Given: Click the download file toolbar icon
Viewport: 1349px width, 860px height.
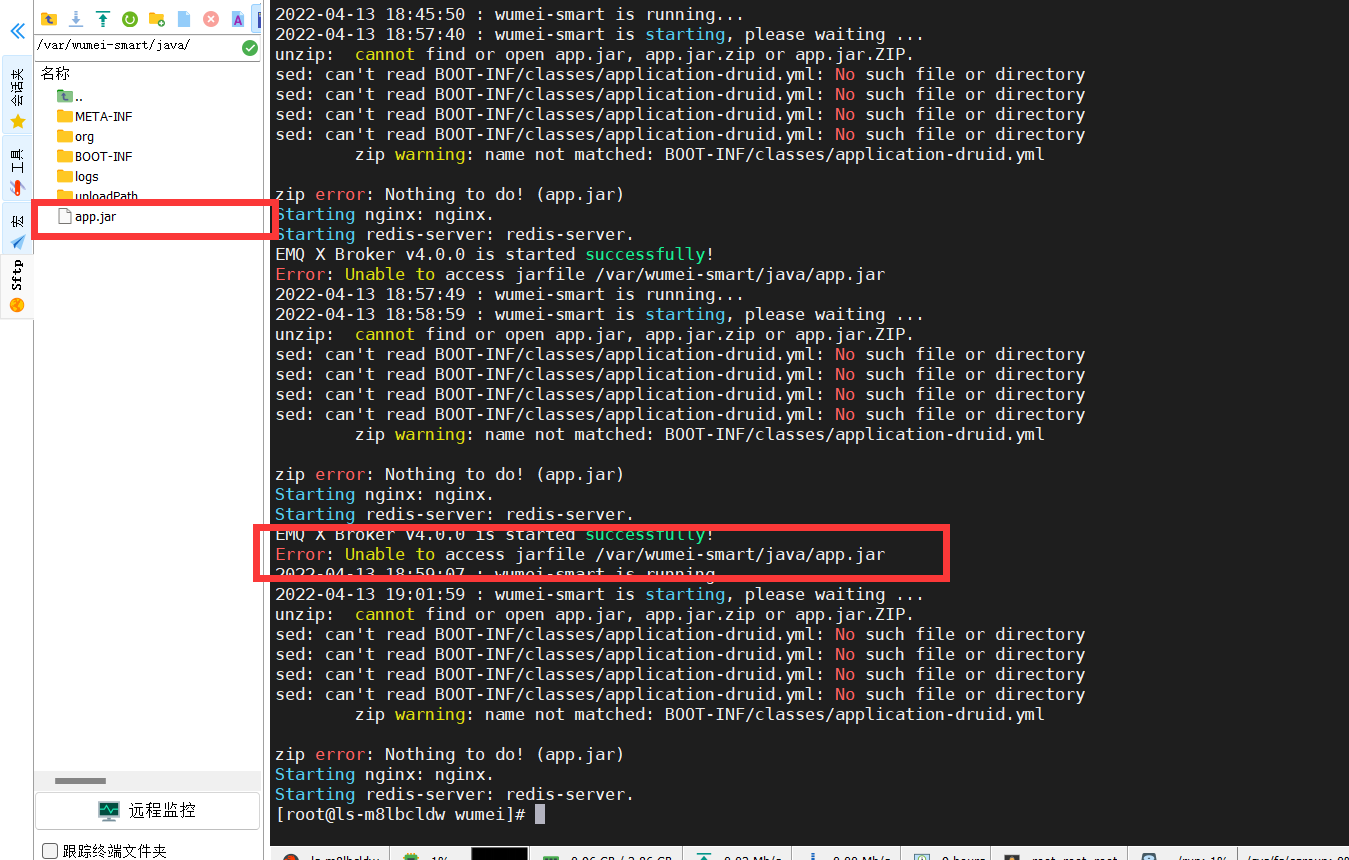Looking at the screenshot, I should tap(75, 18).
